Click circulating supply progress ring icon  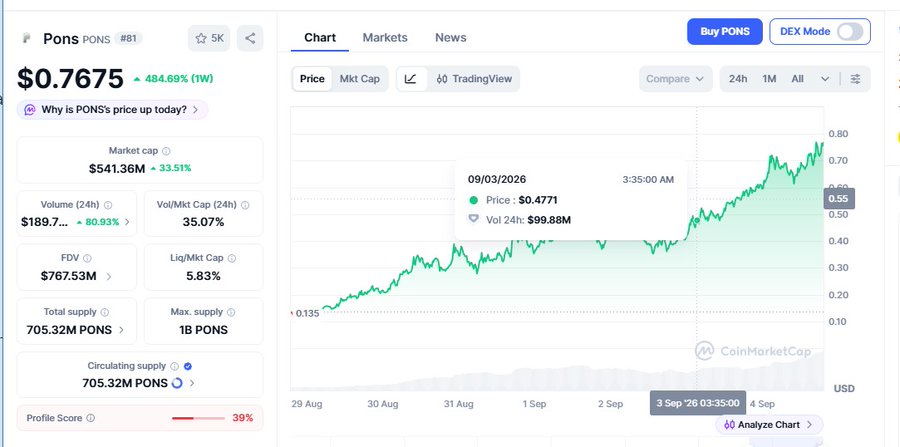pos(177,383)
